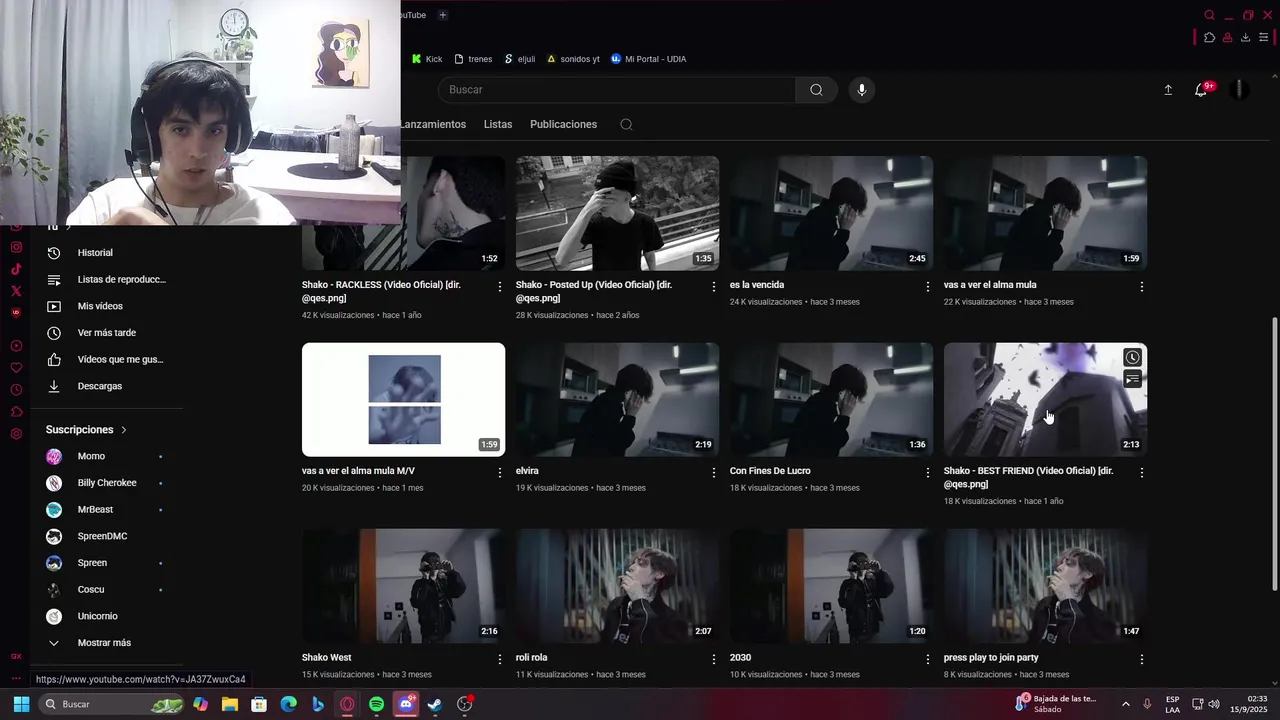Switch to the Listas channel tab
Viewport: 1280px width, 720px height.
(498, 125)
